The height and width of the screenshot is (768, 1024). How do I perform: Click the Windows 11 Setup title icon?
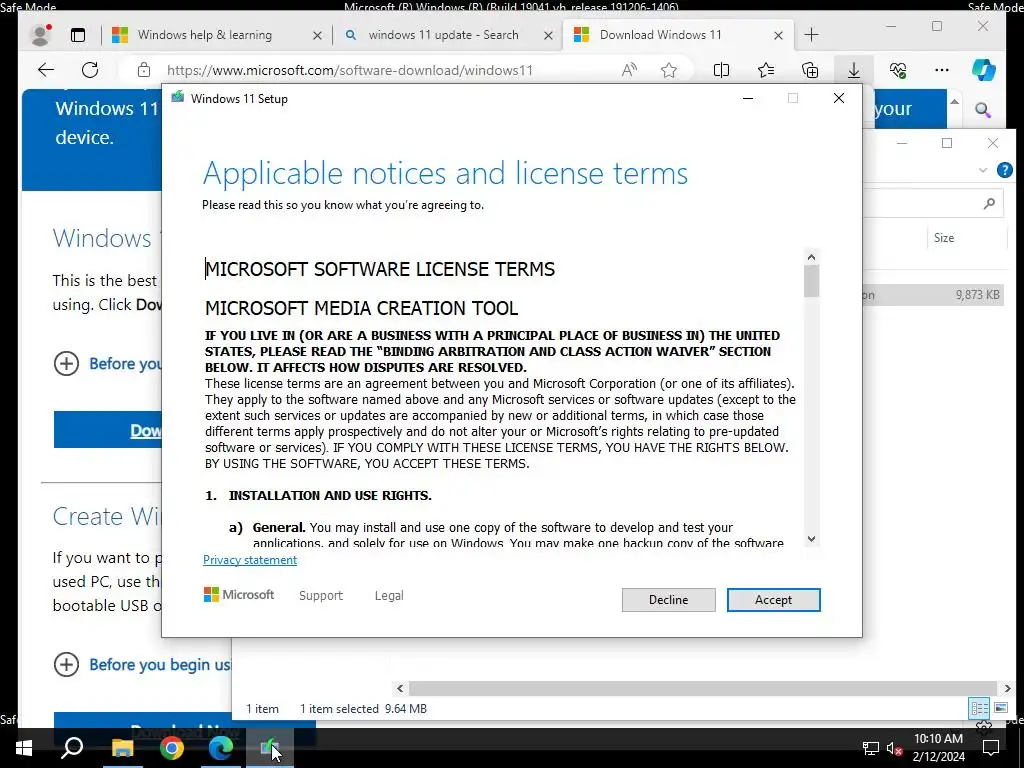[178, 97]
